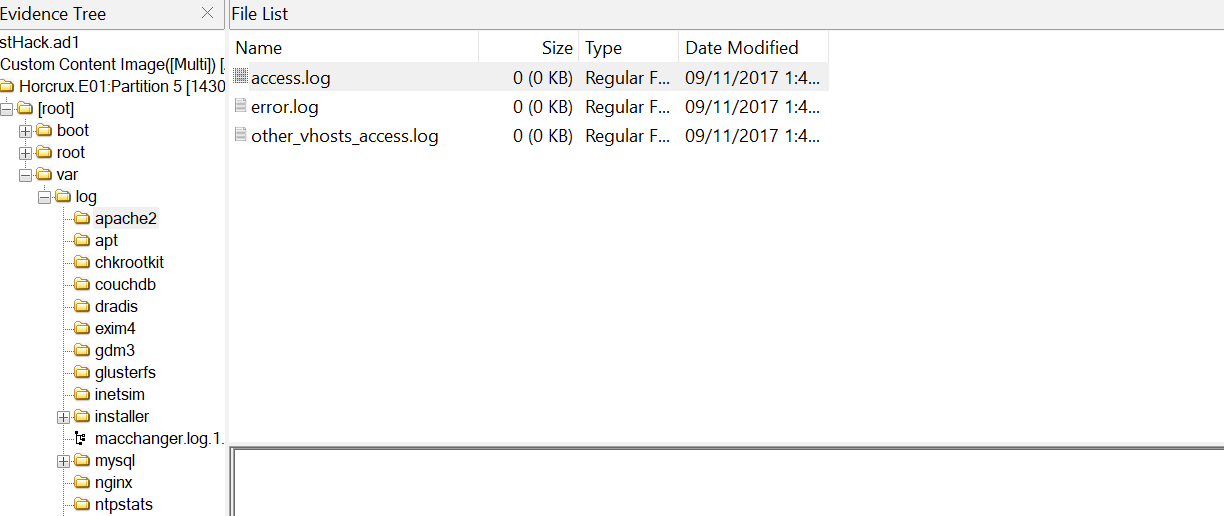Sort files by Size column
Viewport: 1224px width, 516px height.
[528, 47]
